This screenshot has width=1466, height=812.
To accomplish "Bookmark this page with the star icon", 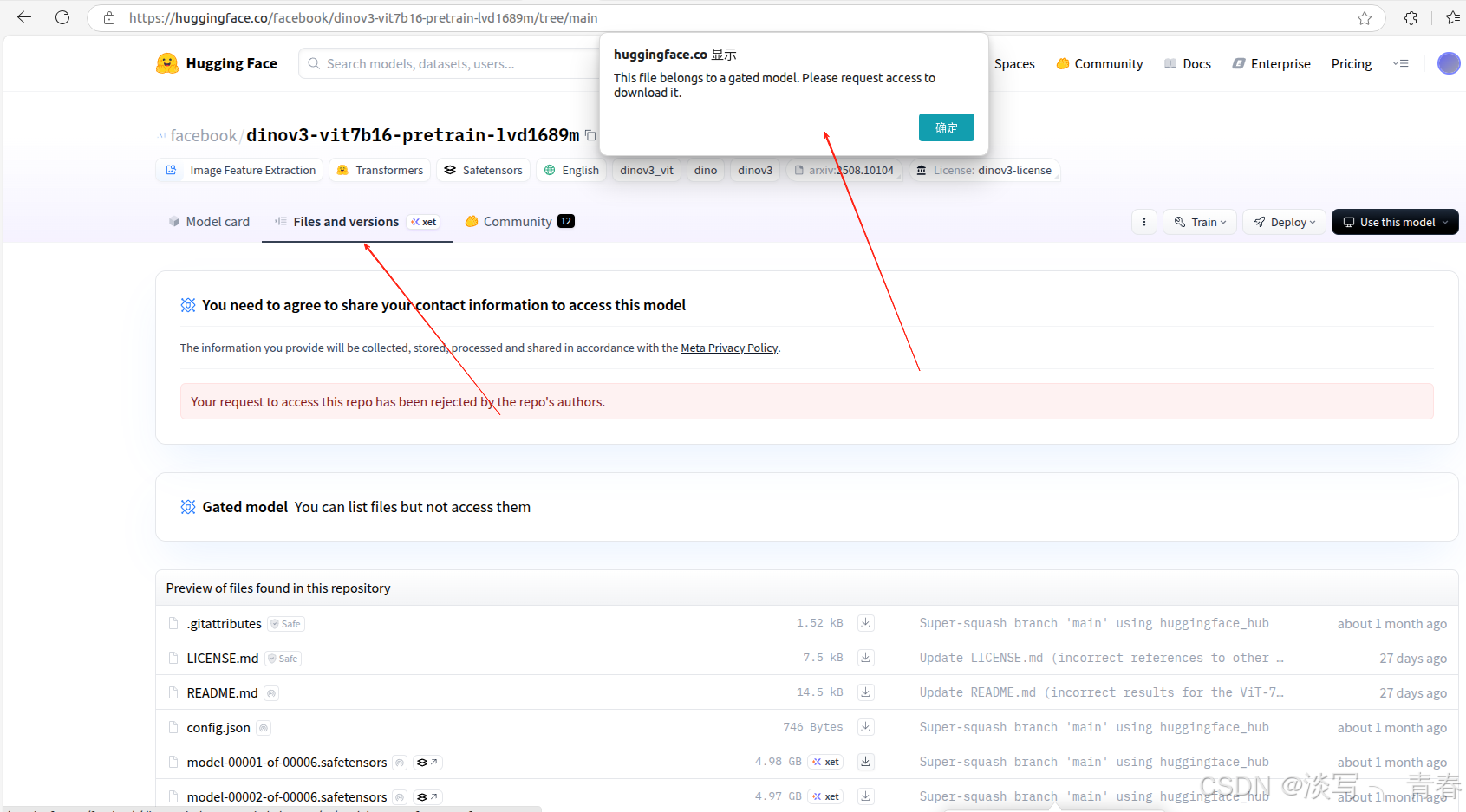I will coord(1365,18).
